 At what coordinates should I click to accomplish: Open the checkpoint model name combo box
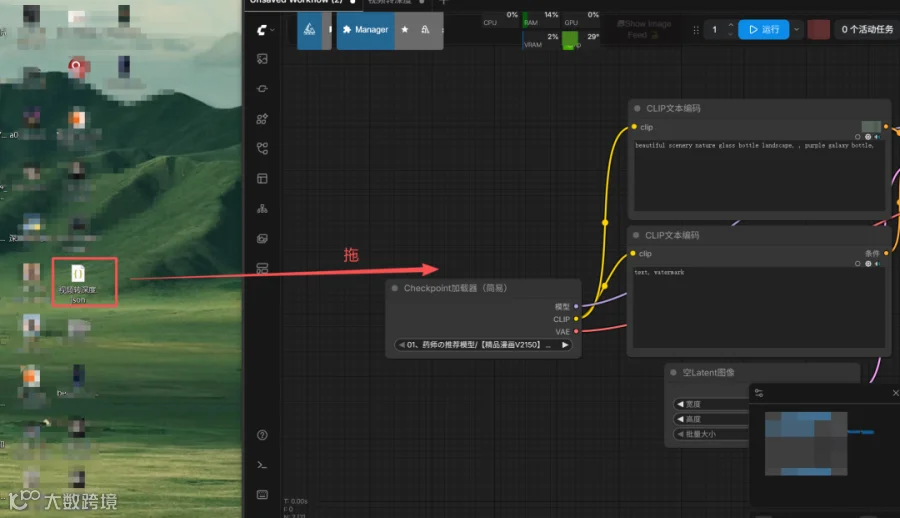click(483, 345)
